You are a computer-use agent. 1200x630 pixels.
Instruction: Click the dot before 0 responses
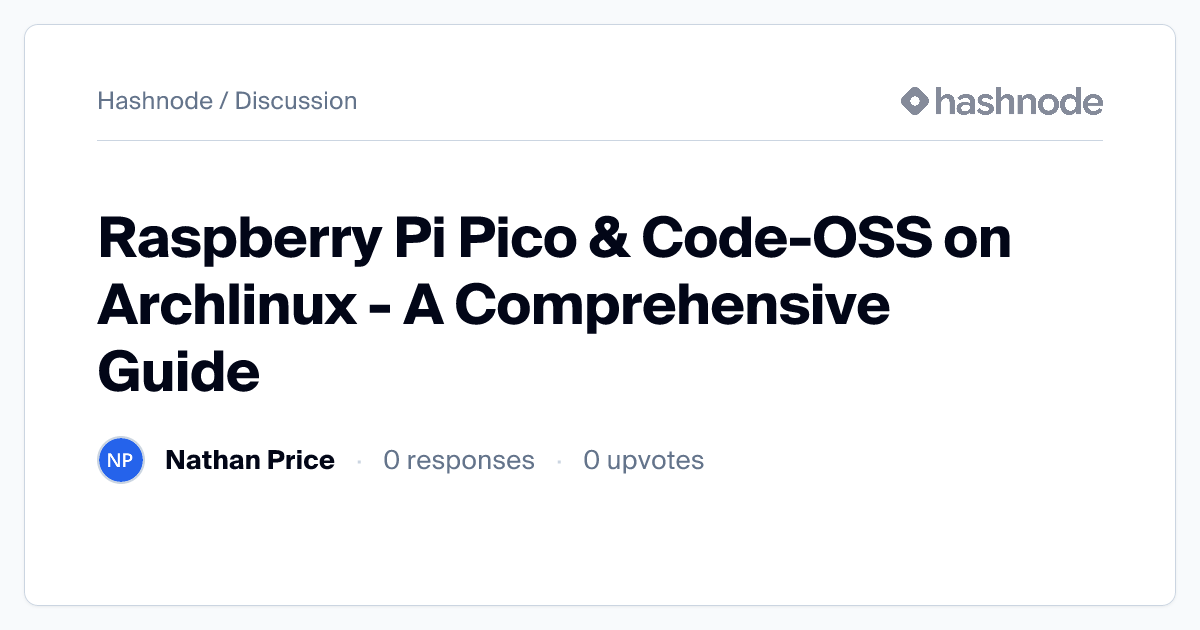[359, 461]
